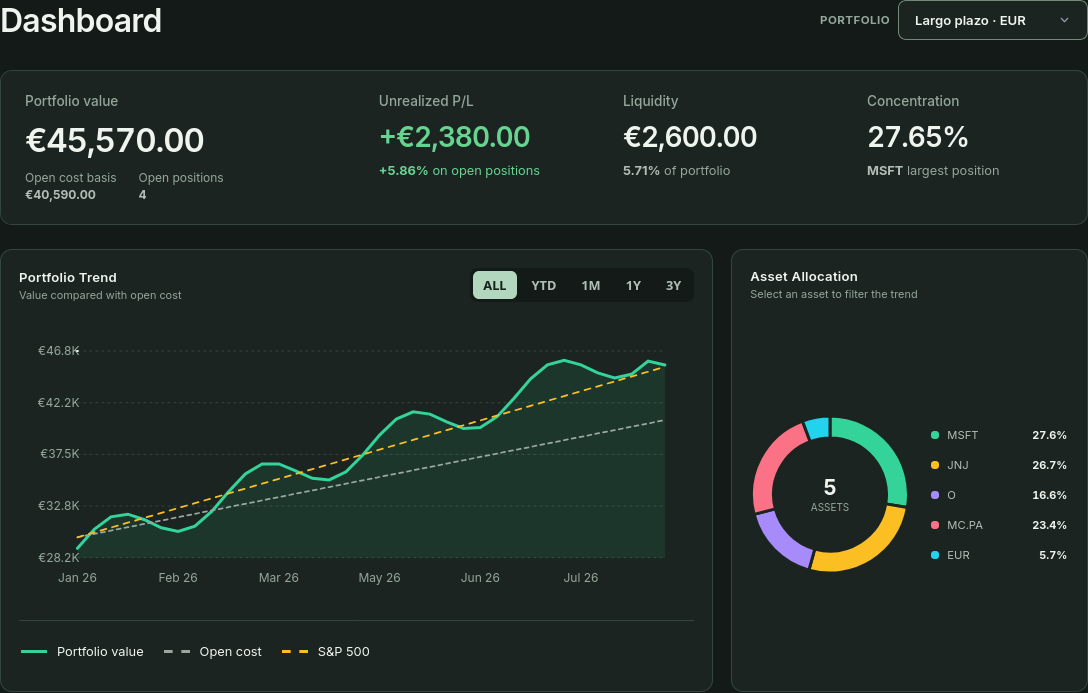
Task: Click the cyan EUR donut segment
Action: coord(818,428)
